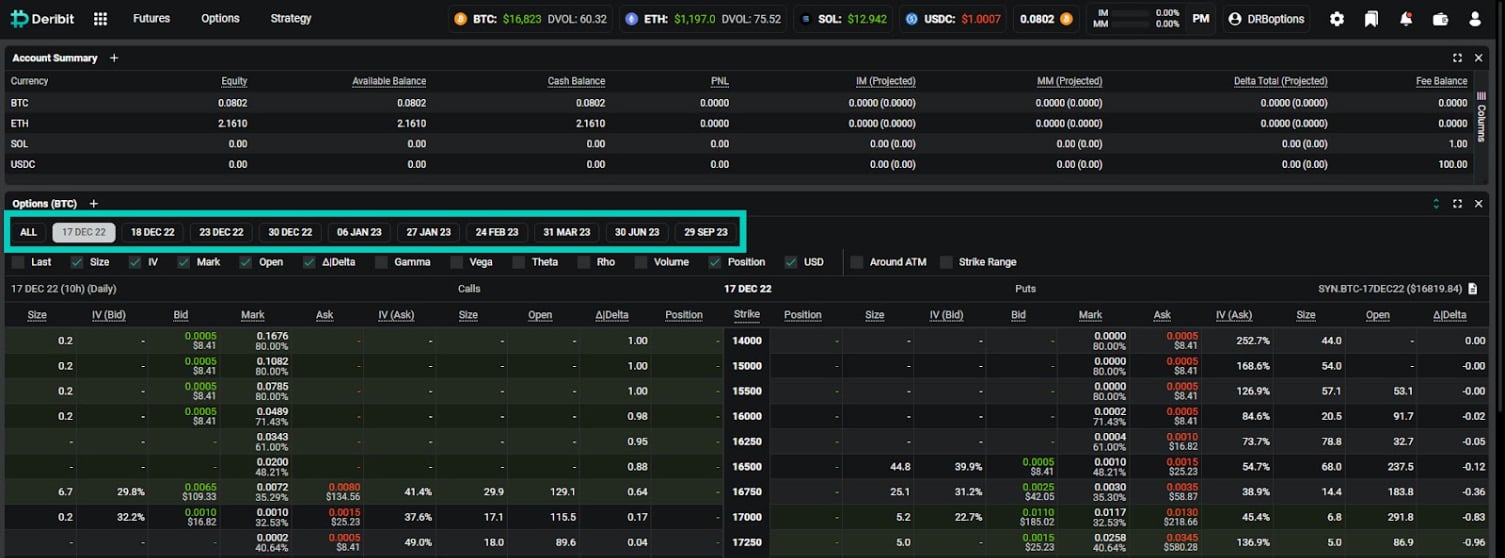Add a tab next to Account Summary
1505x558 pixels.
(x=114, y=58)
